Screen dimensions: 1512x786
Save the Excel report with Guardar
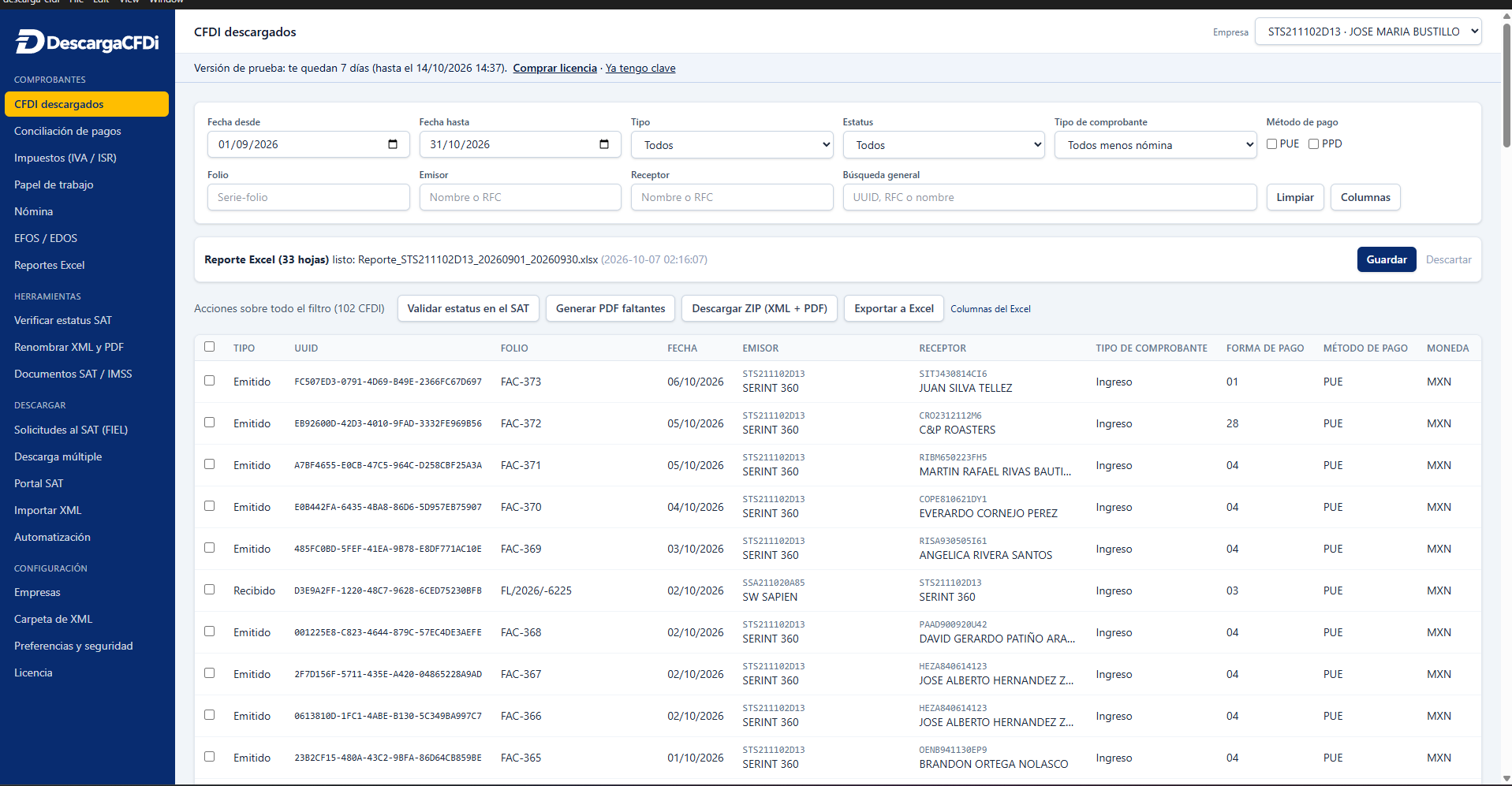(1387, 259)
